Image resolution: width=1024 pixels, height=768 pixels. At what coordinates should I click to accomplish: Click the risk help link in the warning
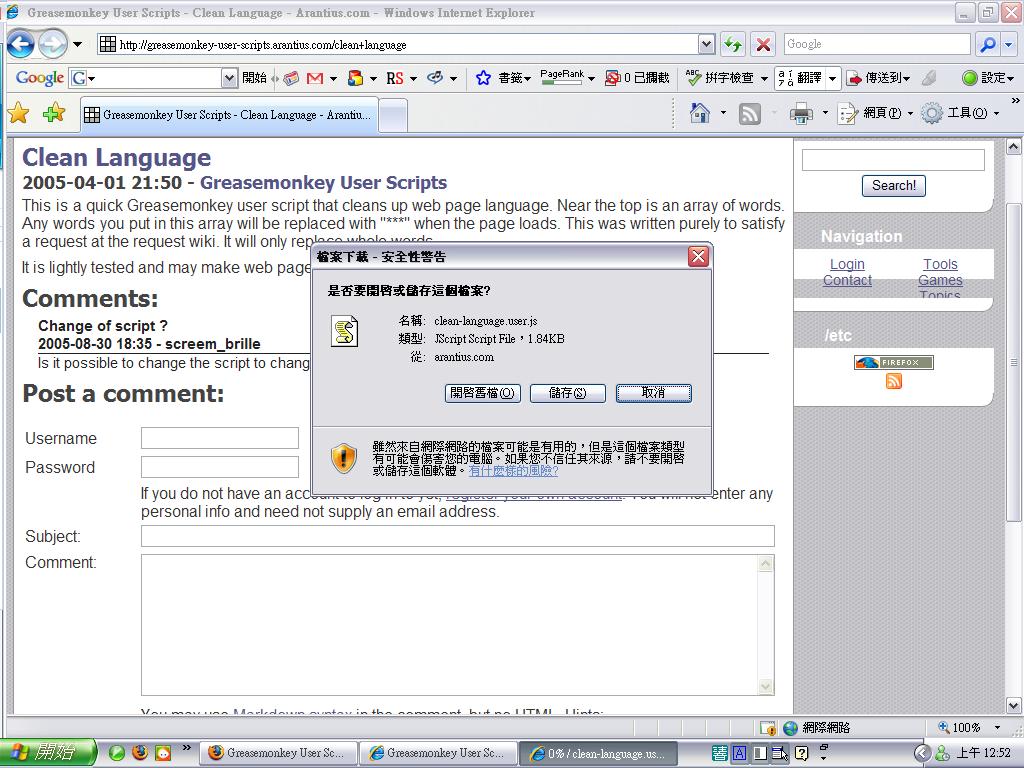click(x=513, y=471)
